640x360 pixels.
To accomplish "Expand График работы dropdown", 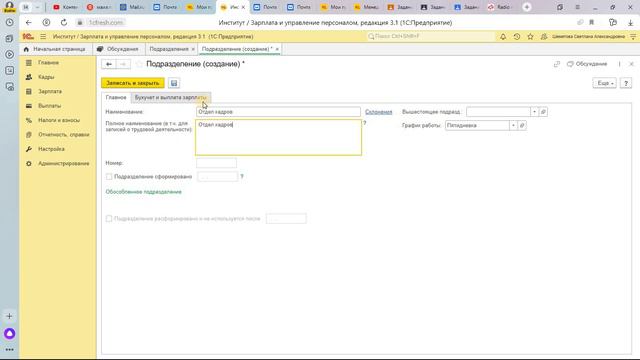I will (x=513, y=126).
